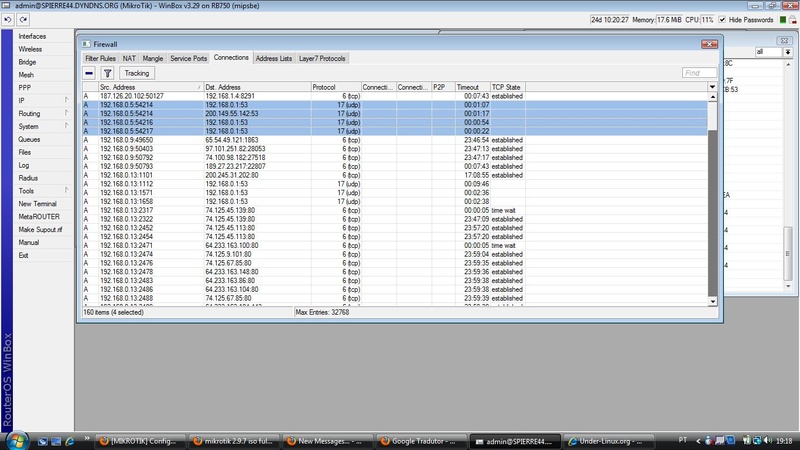The image size is (800, 450).
Task: Toggle the Hide Passwords checkbox
Action: (x=722, y=19)
